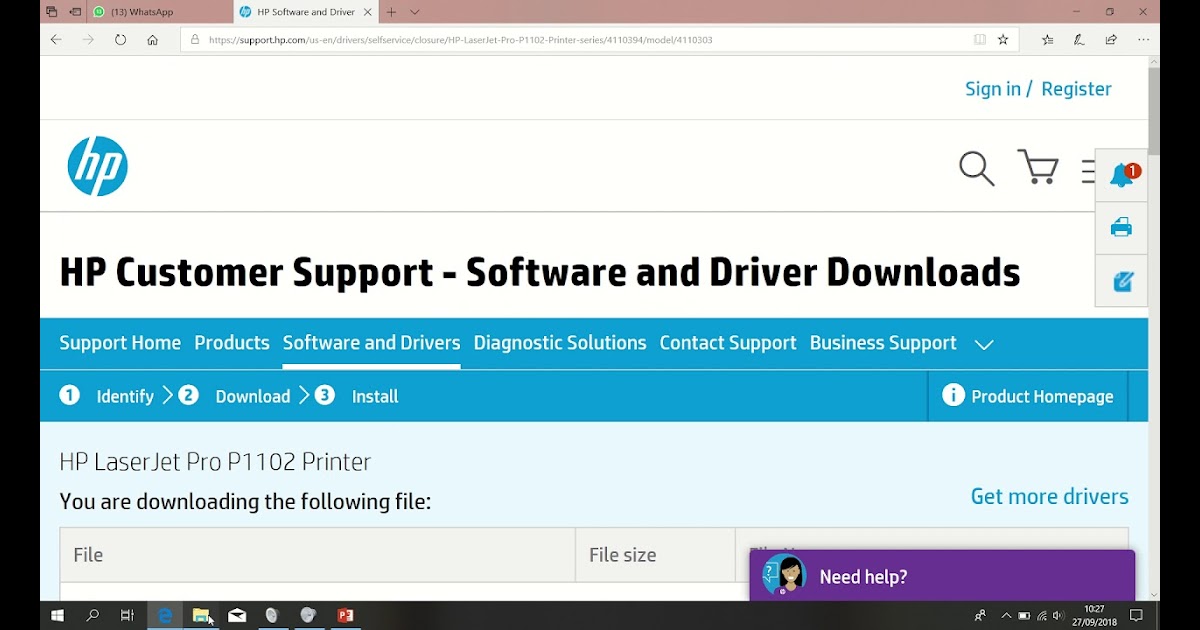
Task: Open Software and Drivers navigation item
Action: (371, 343)
